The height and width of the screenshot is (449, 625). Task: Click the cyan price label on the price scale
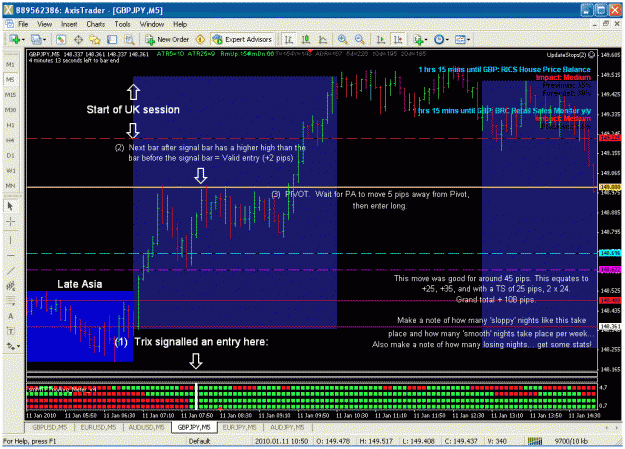point(610,253)
